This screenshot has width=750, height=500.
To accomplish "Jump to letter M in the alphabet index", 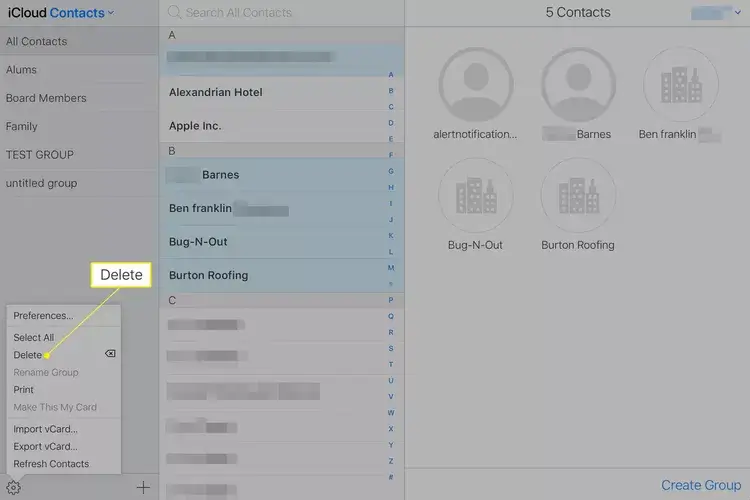I will click(391, 267).
